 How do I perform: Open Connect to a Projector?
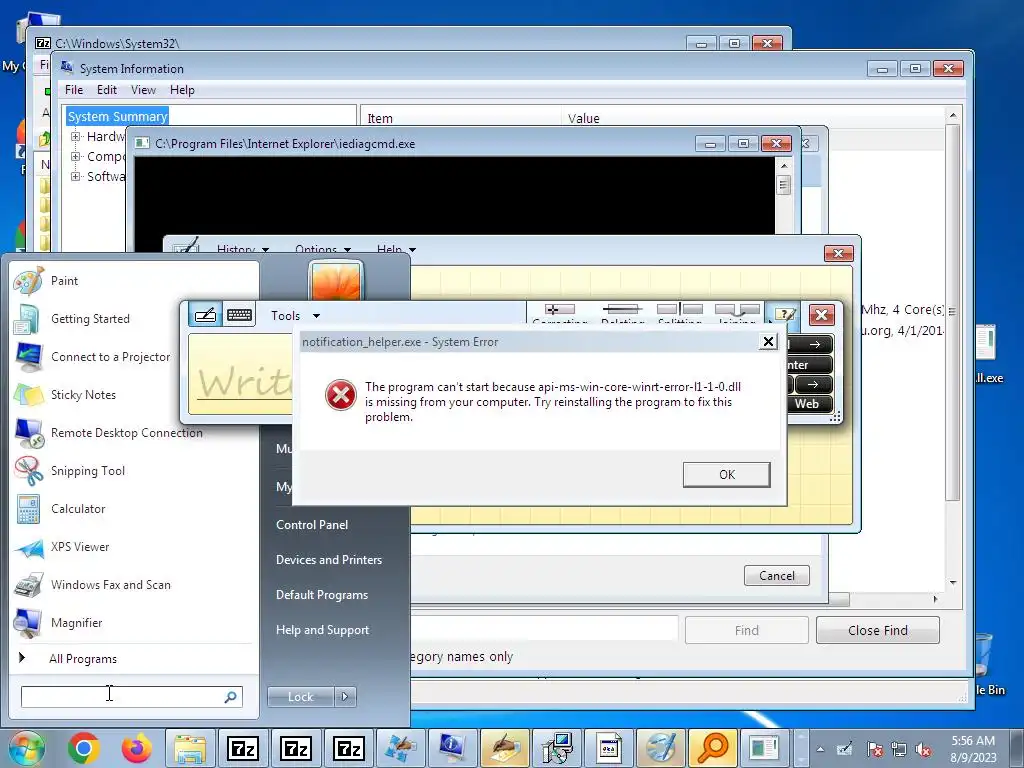click(110, 357)
